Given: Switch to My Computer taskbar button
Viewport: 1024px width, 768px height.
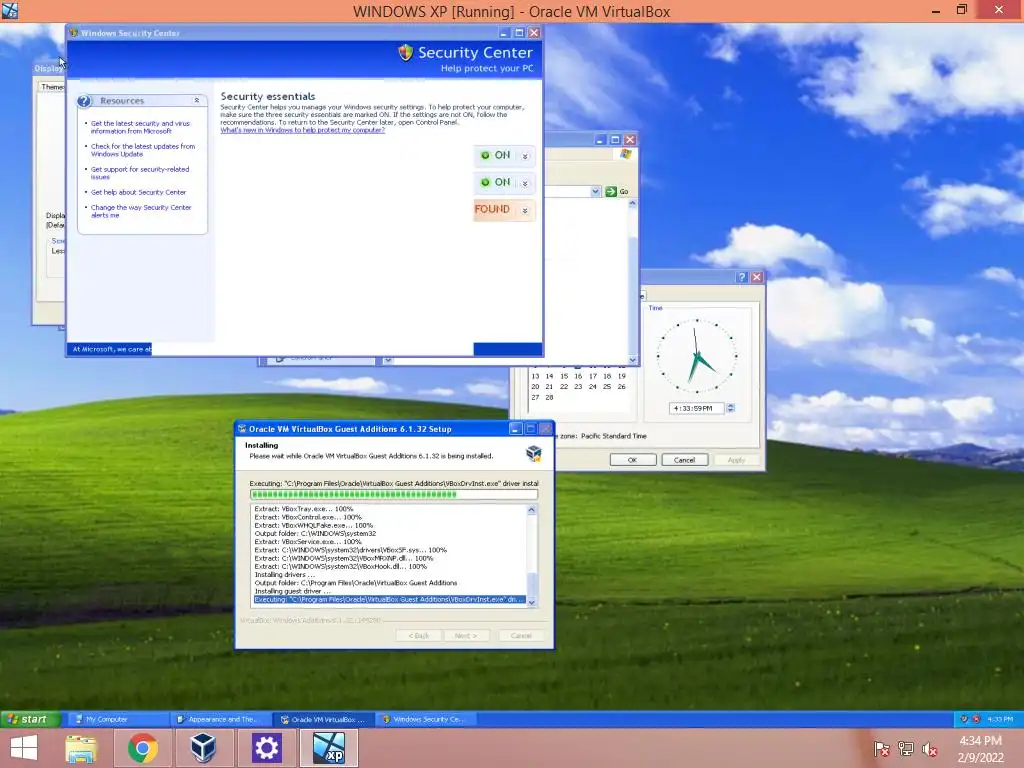Looking at the screenshot, I should 118,719.
